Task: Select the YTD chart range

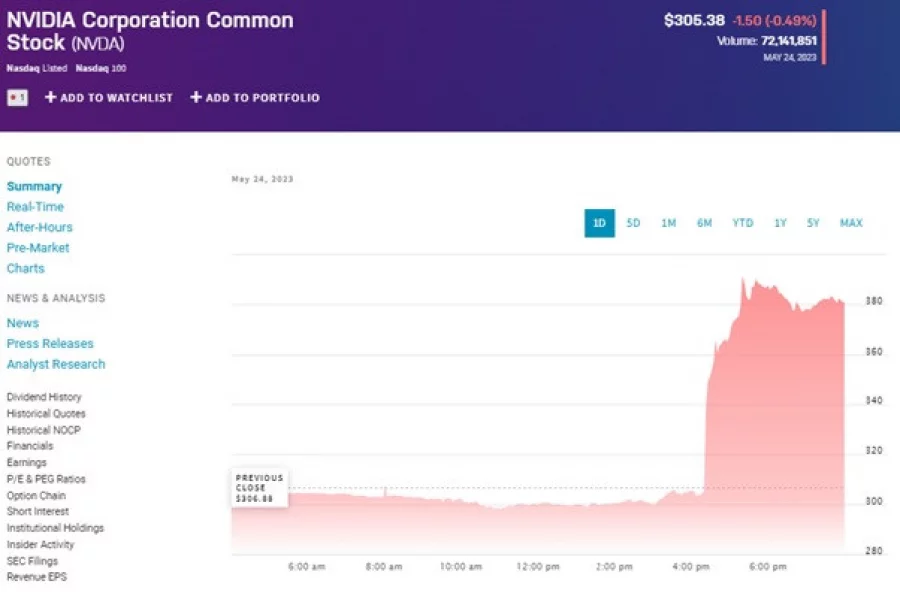Action: 742,223
